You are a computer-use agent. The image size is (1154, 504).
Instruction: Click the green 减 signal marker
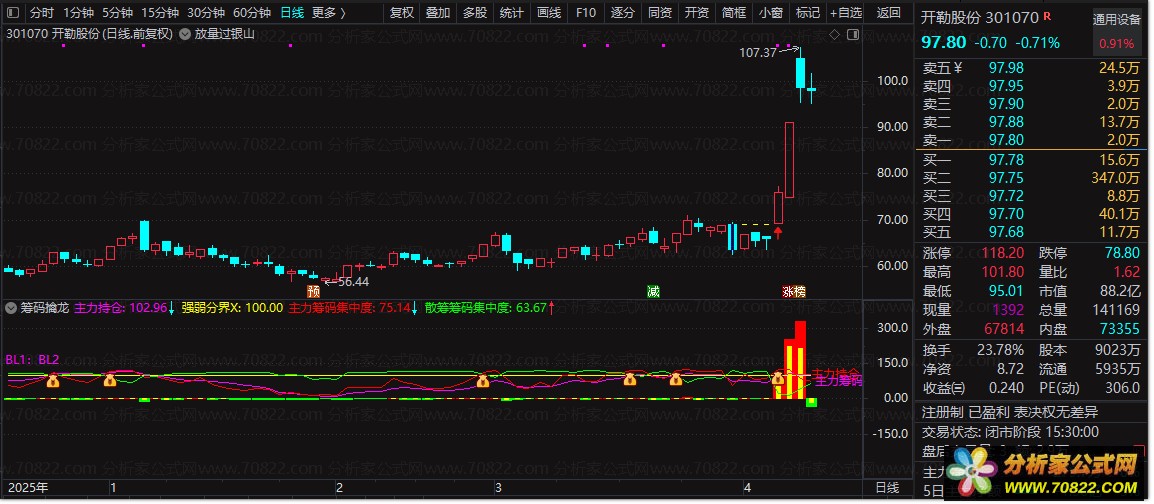pyautogui.click(x=653, y=291)
